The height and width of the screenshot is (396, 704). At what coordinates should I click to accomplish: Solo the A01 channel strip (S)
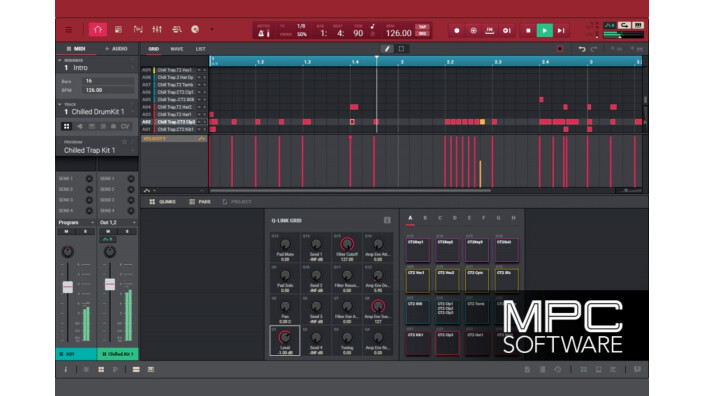pos(85,232)
